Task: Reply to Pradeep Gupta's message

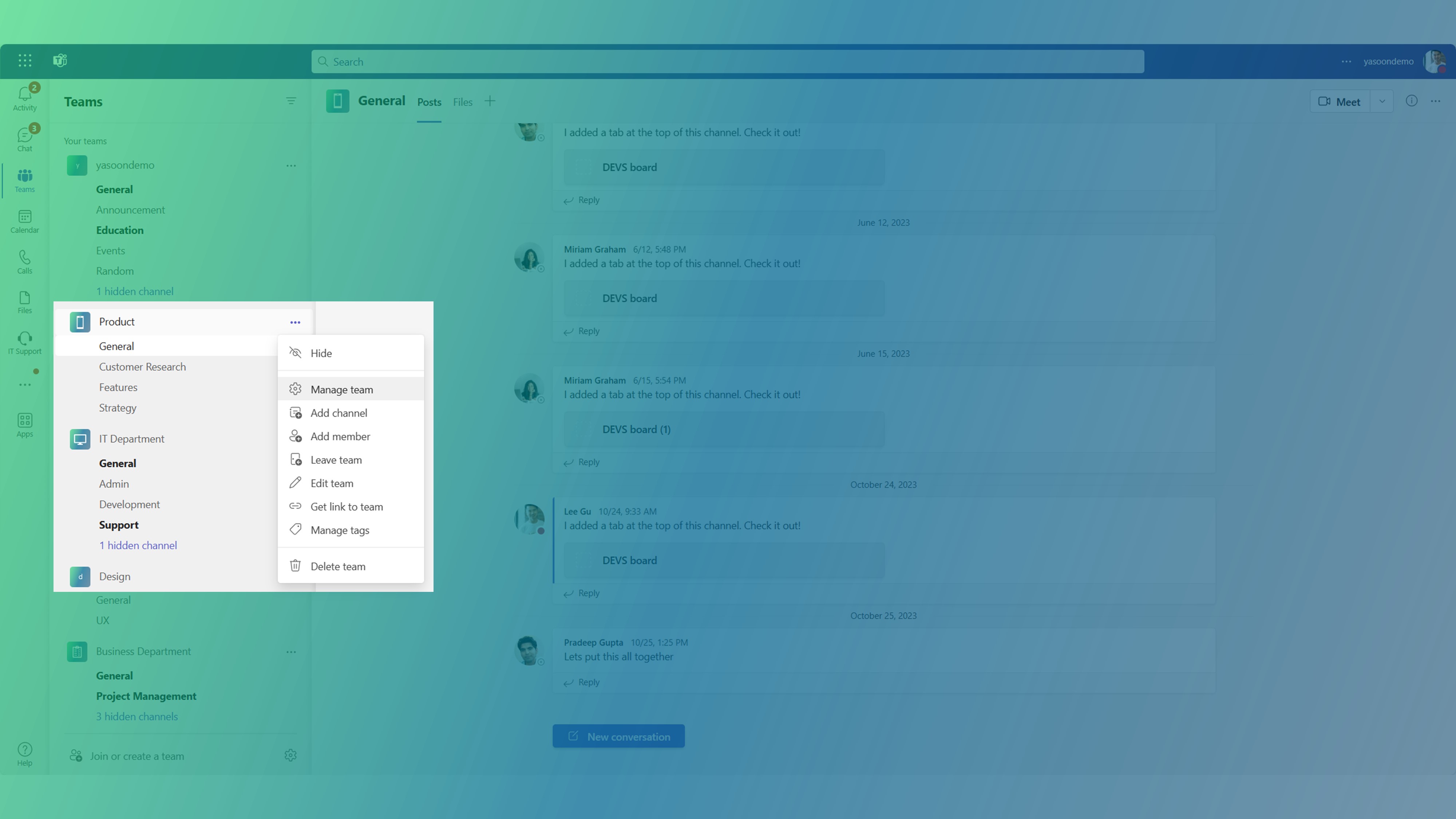Action: click(x=588, y=682)
